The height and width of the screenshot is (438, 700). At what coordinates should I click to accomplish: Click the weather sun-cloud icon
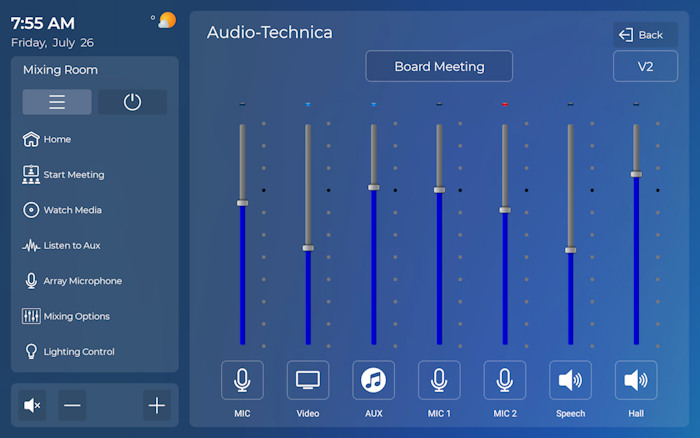pos(167,21)
